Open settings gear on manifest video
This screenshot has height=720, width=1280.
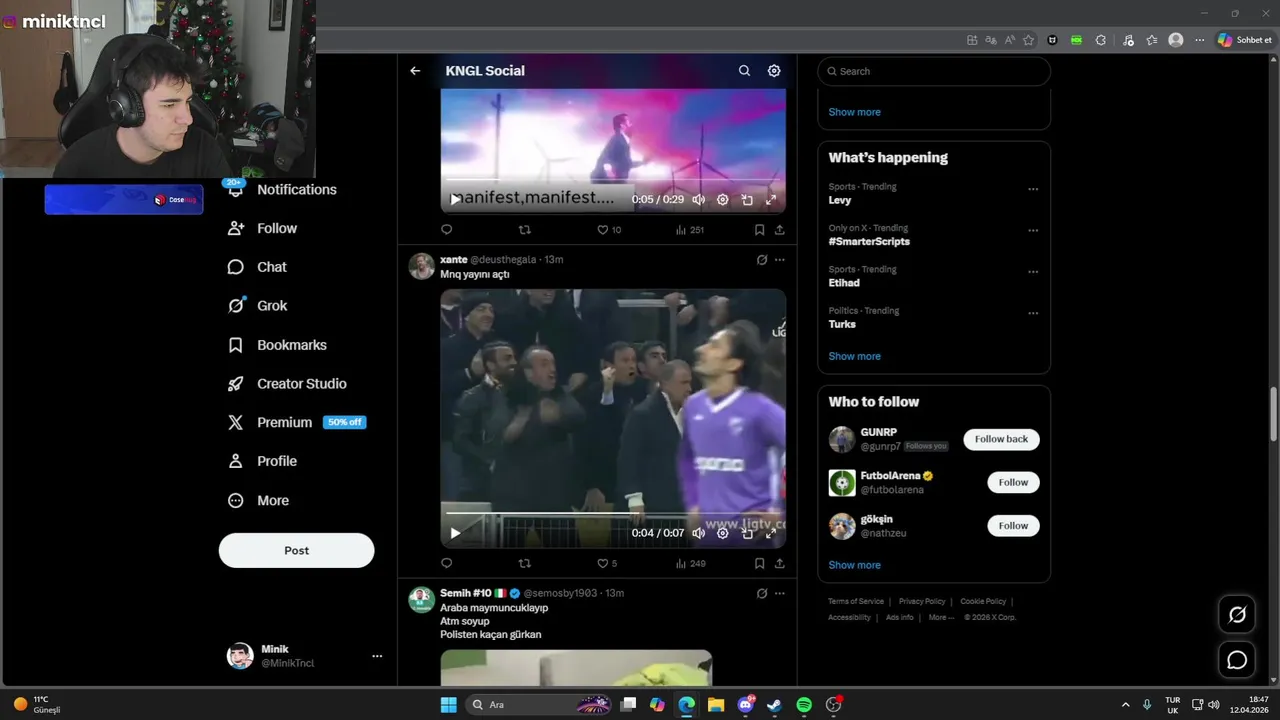click(x=723, y=199)
